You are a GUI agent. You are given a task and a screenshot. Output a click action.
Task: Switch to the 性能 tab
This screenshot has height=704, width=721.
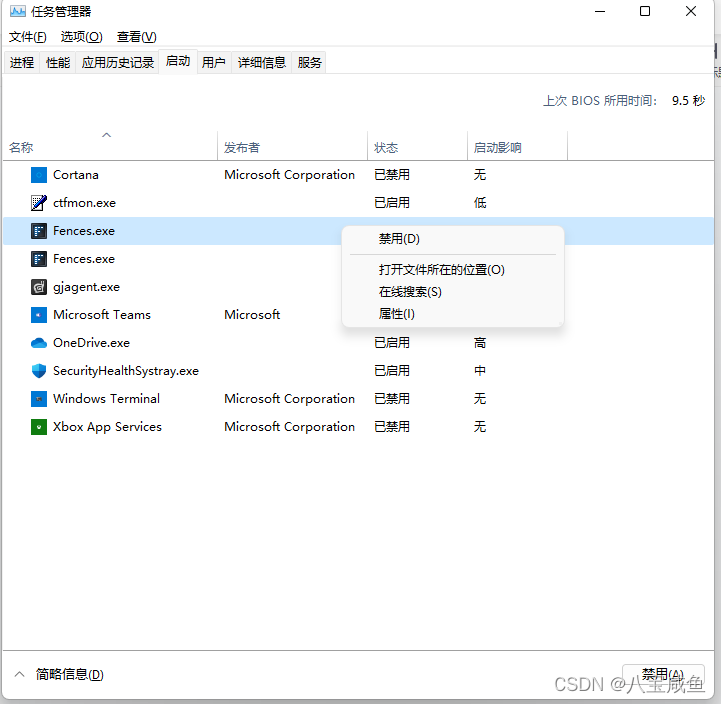point(58,63)
